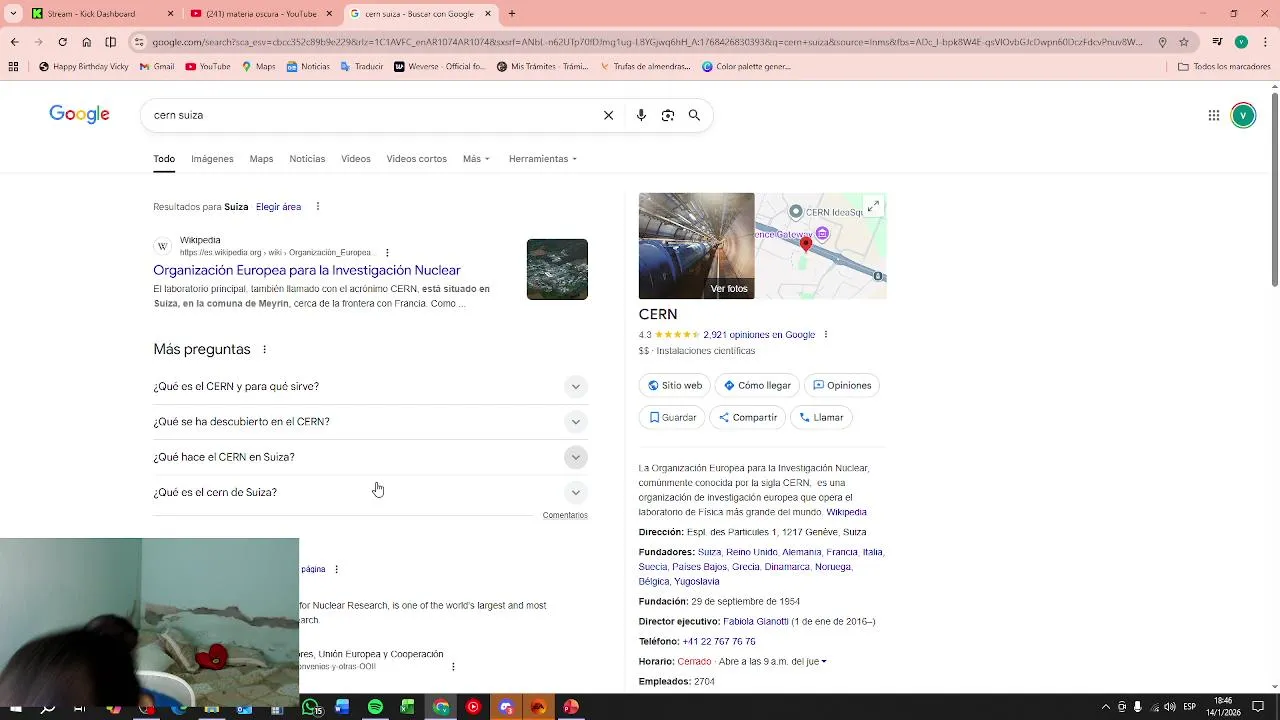
Task: Open the tab search dropdown arrow
Action: 13,14
